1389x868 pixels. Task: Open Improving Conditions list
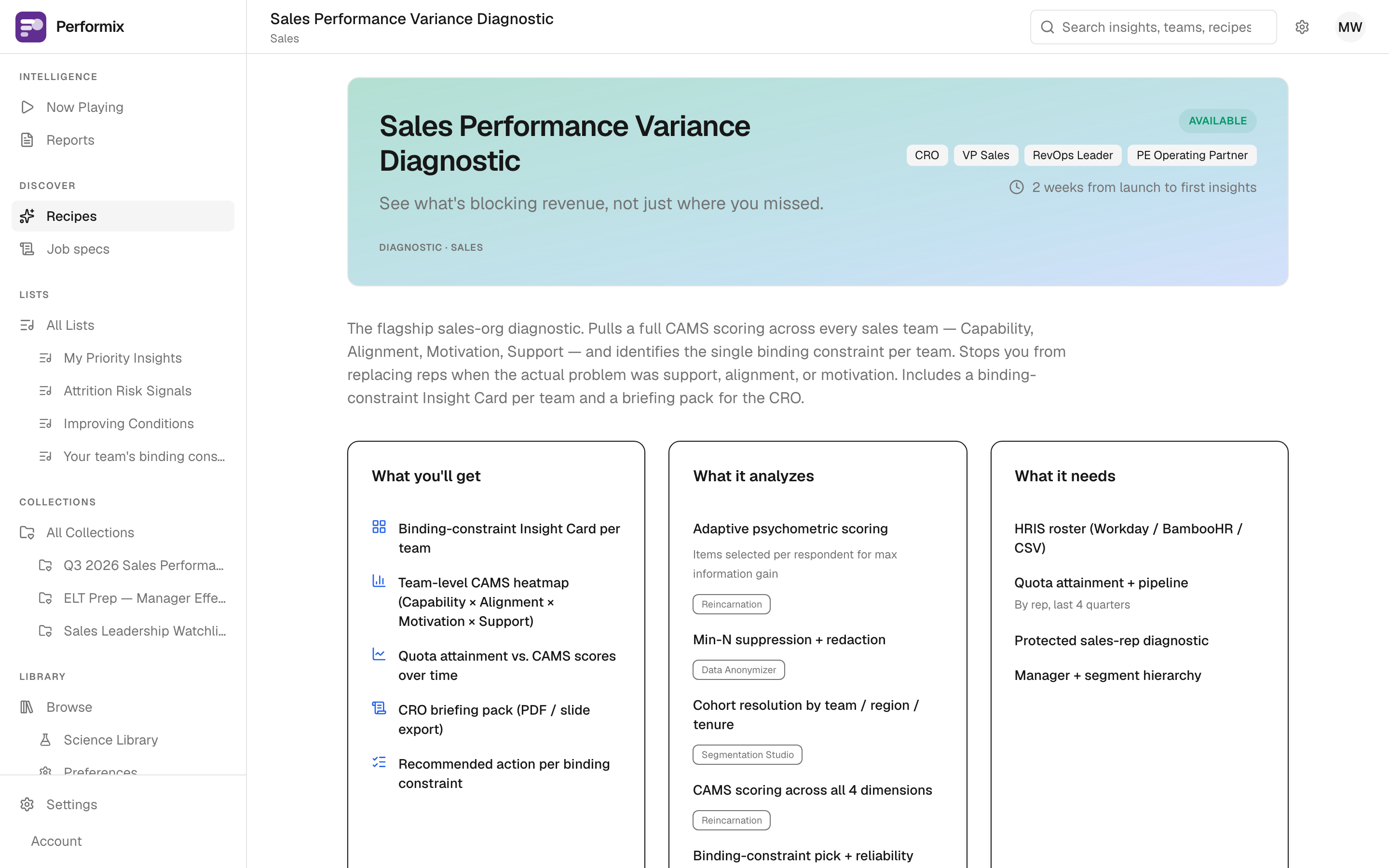point(132,423)
